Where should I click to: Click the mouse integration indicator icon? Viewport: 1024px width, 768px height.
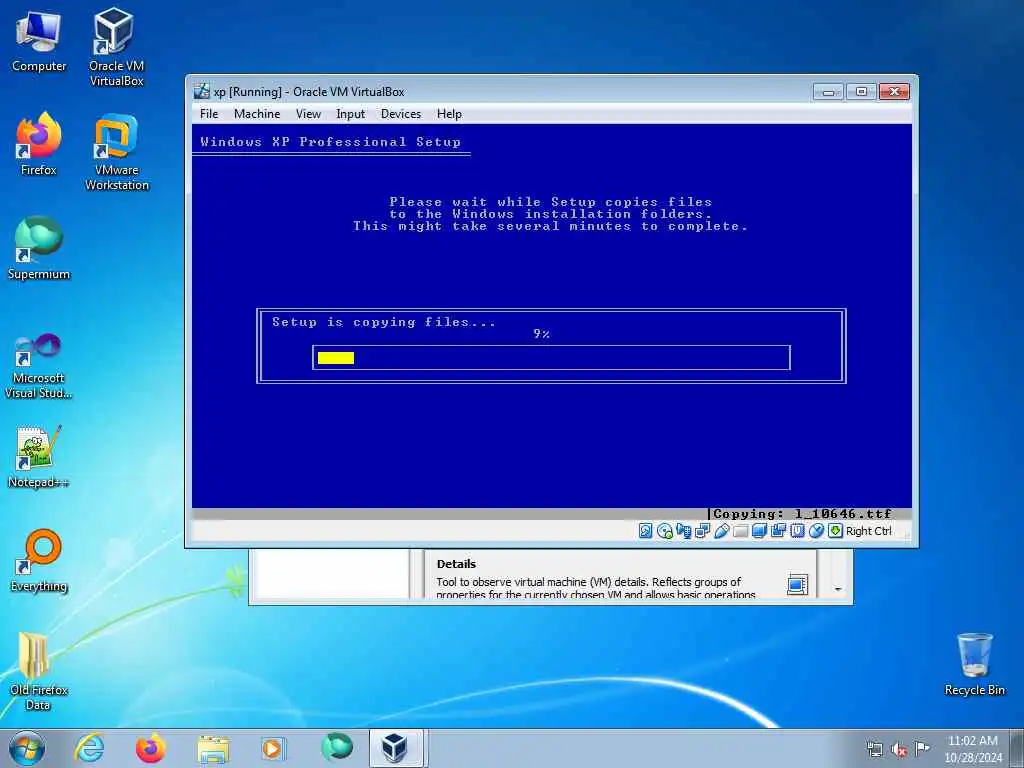click(816, 531)
